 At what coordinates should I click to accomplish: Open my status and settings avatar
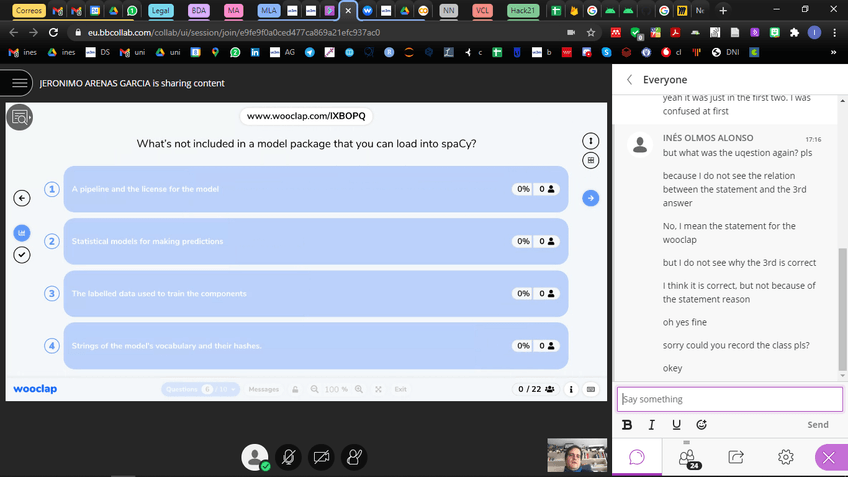(255, 457)
